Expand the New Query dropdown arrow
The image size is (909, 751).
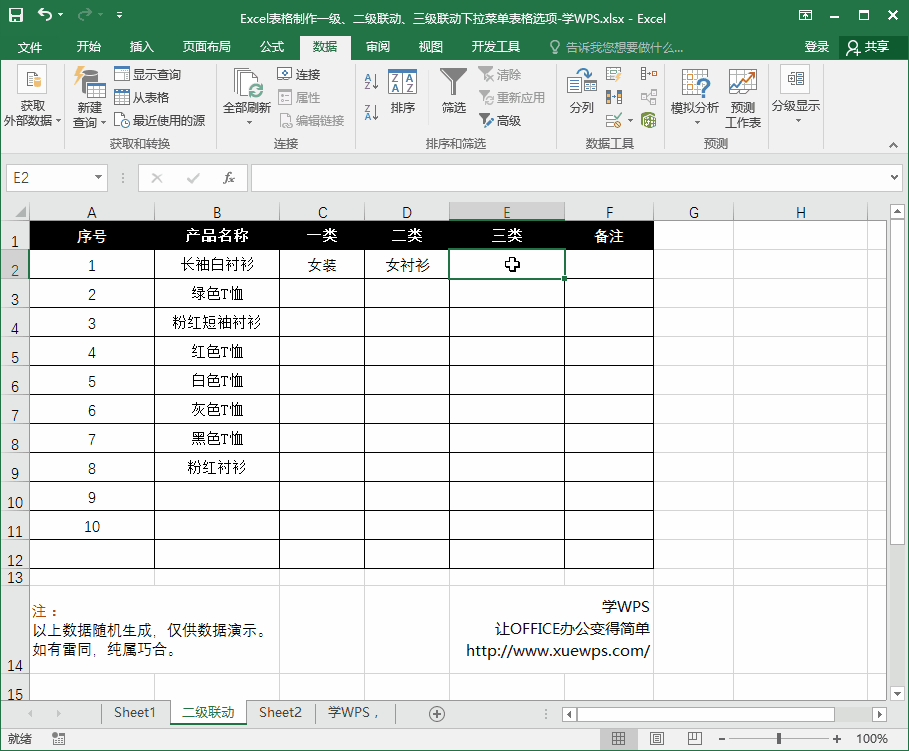pyautogui.click(x=103, y=122)
